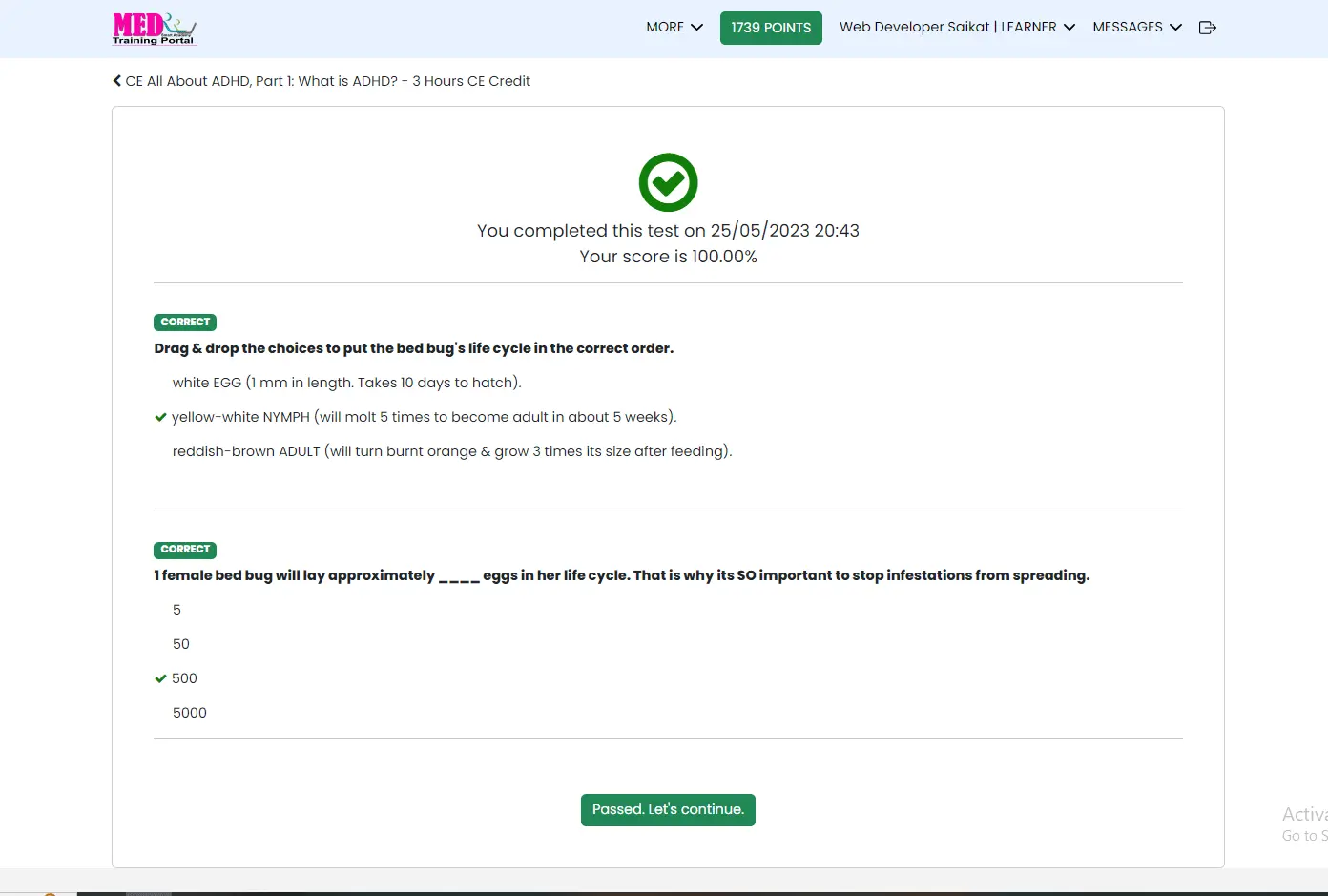This screenshot has width=1328, height=896.
Task: Click the back chevron beside course title
Action: [117, 81]
